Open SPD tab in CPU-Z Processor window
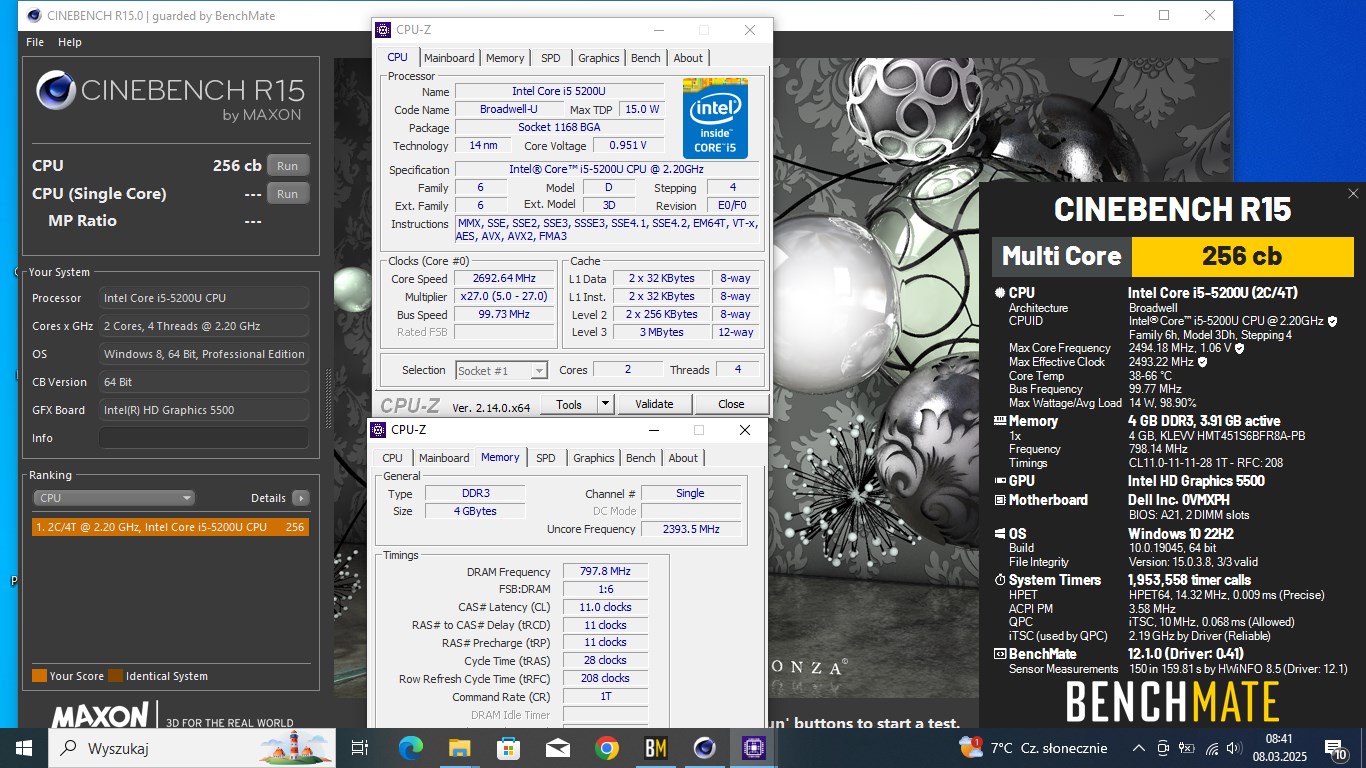Image resolution: width=1366 pixels, height=768 pixels. pyautogui.click(x=551, y=58)
